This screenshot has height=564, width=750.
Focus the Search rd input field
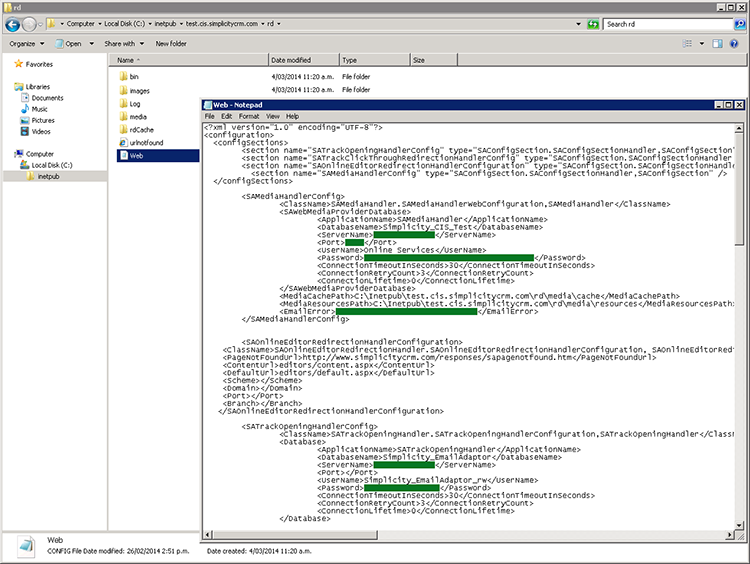[668, 24]
